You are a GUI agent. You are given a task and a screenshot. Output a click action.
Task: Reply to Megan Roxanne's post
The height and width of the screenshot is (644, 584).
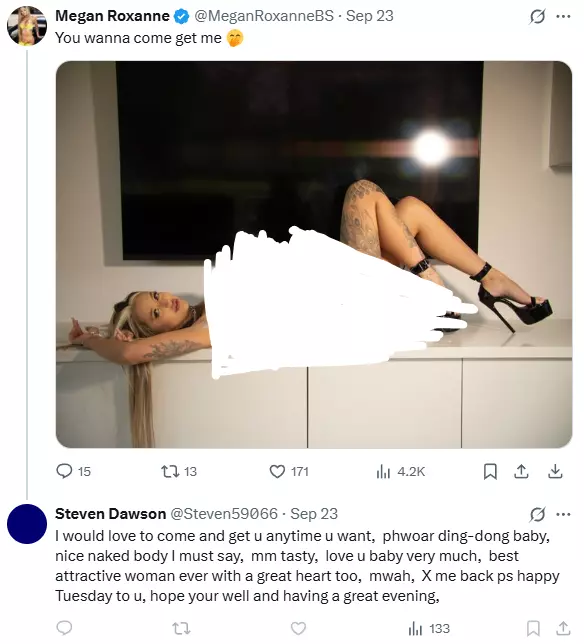pos(73,471)
